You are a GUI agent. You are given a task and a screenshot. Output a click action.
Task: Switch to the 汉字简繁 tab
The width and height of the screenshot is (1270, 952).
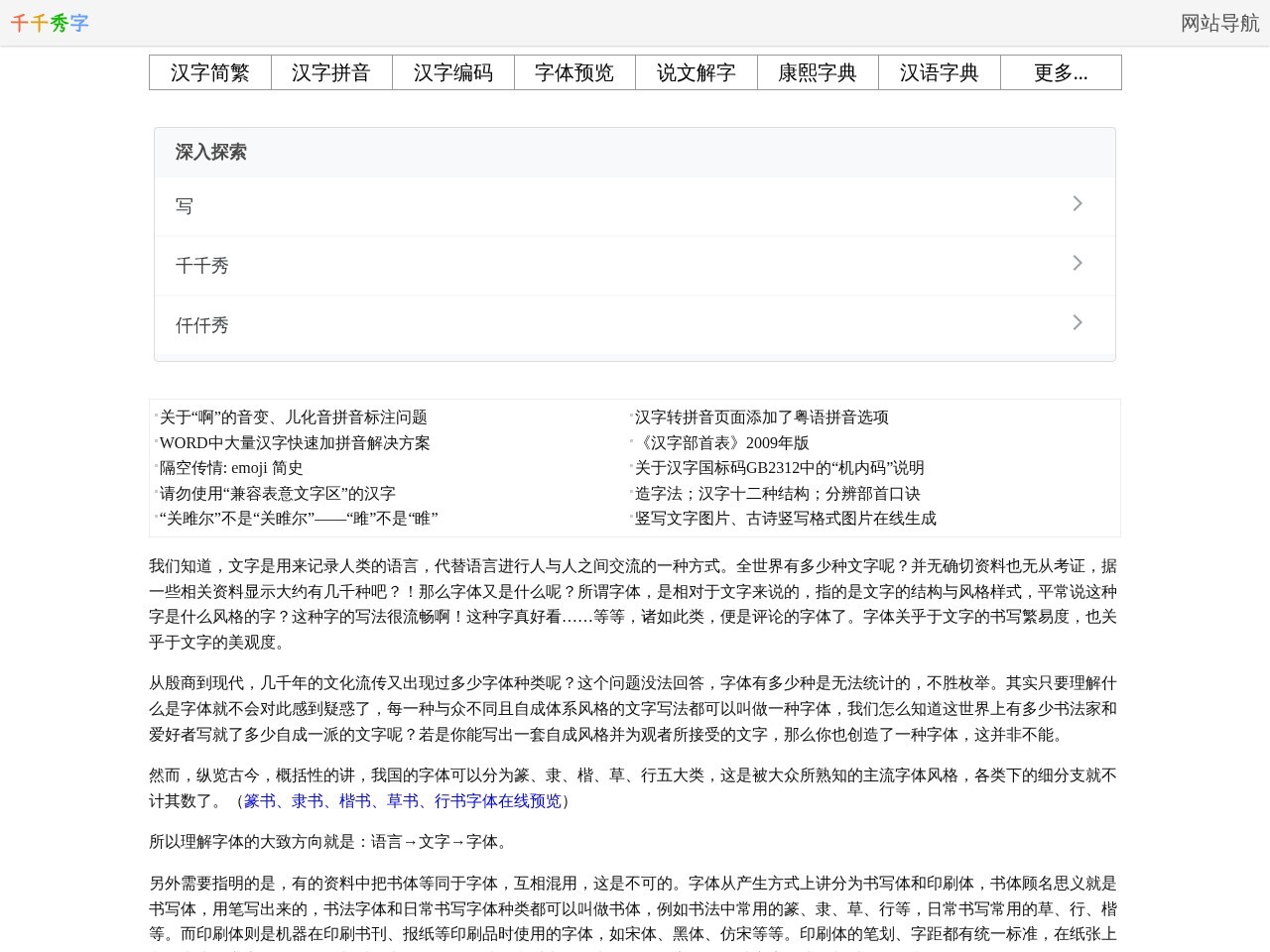210,72
